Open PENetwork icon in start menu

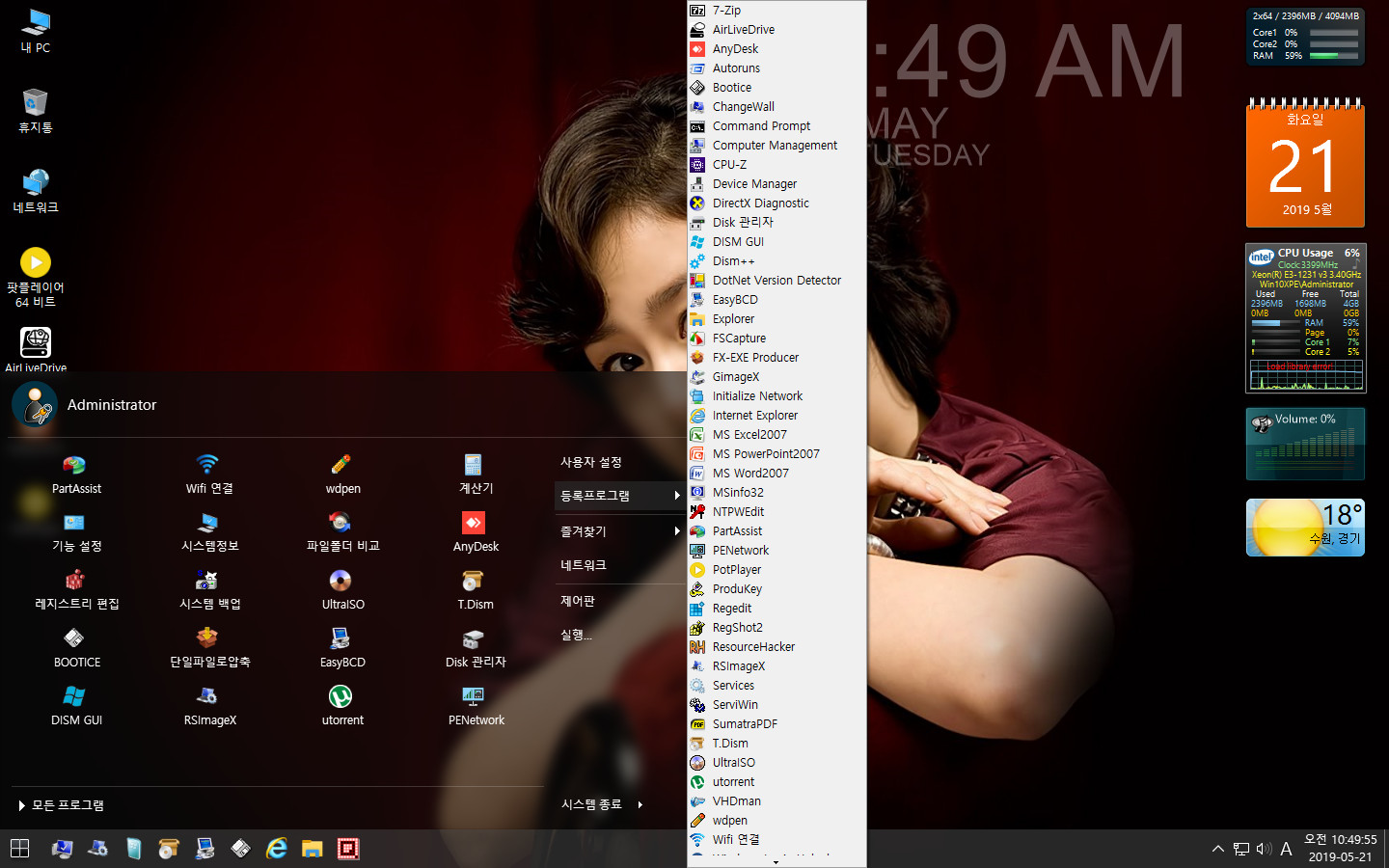[x=476, y=706]
